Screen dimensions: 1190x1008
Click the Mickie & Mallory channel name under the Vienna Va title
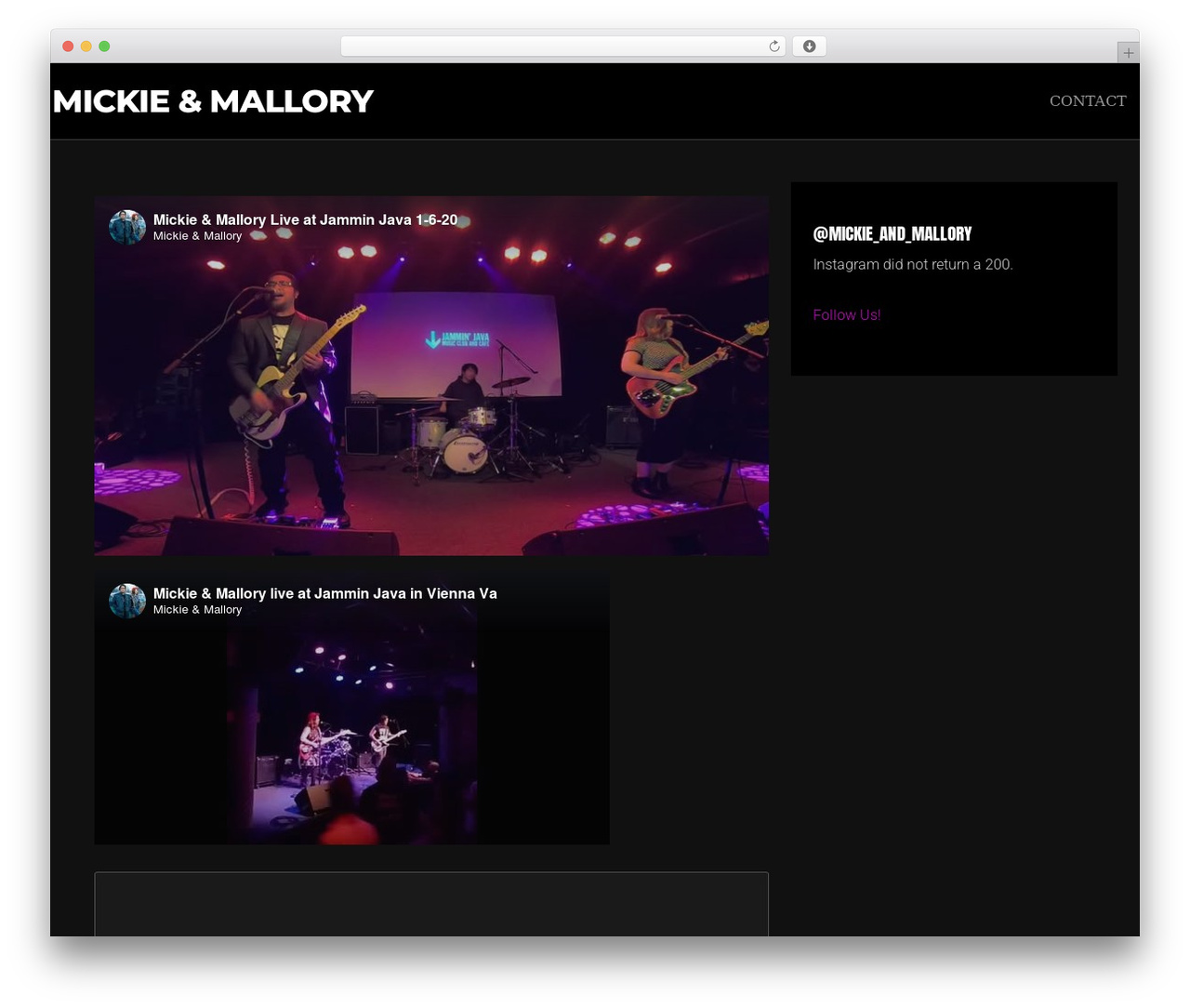point(197,610)
